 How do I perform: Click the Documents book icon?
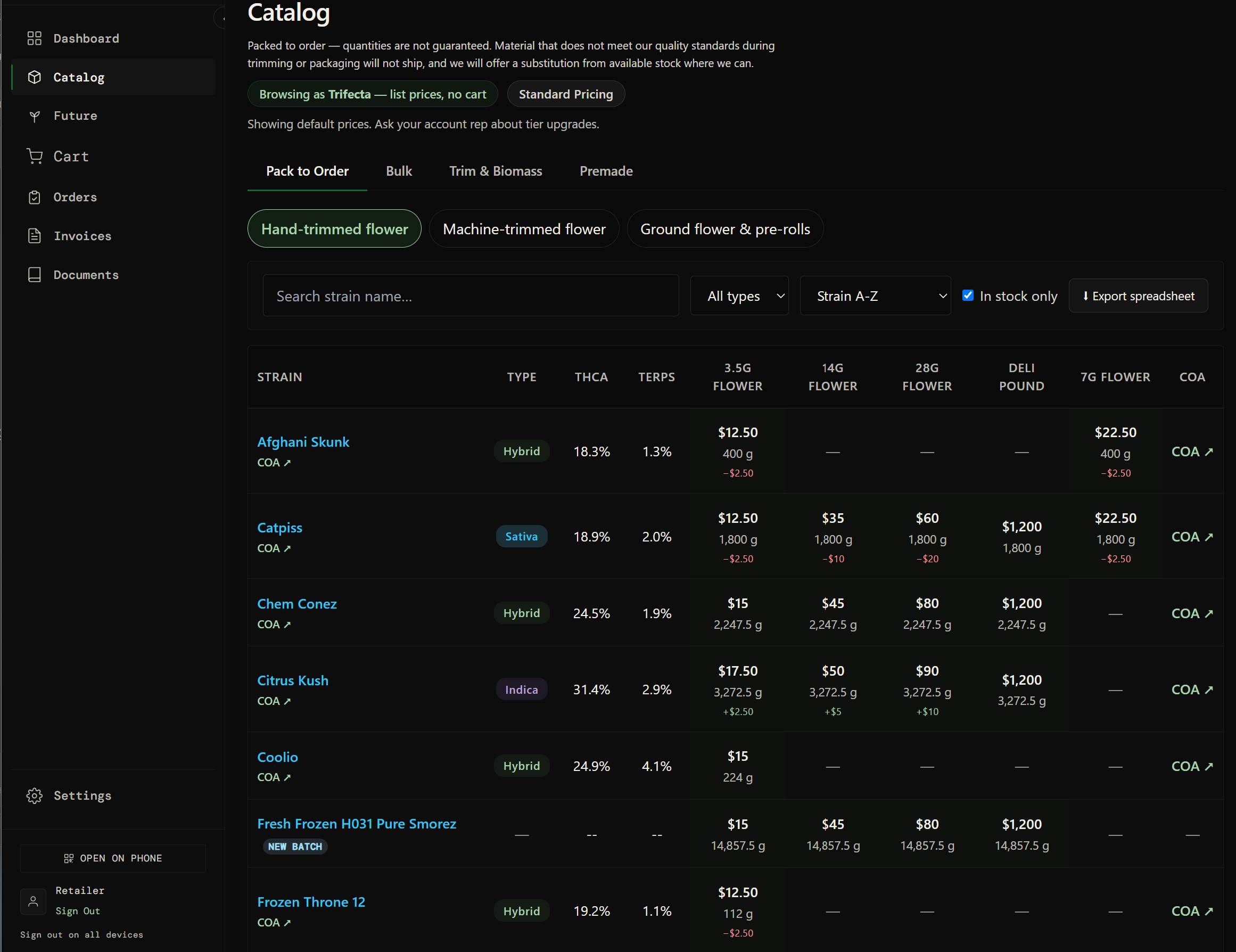(x=35, y=275)
